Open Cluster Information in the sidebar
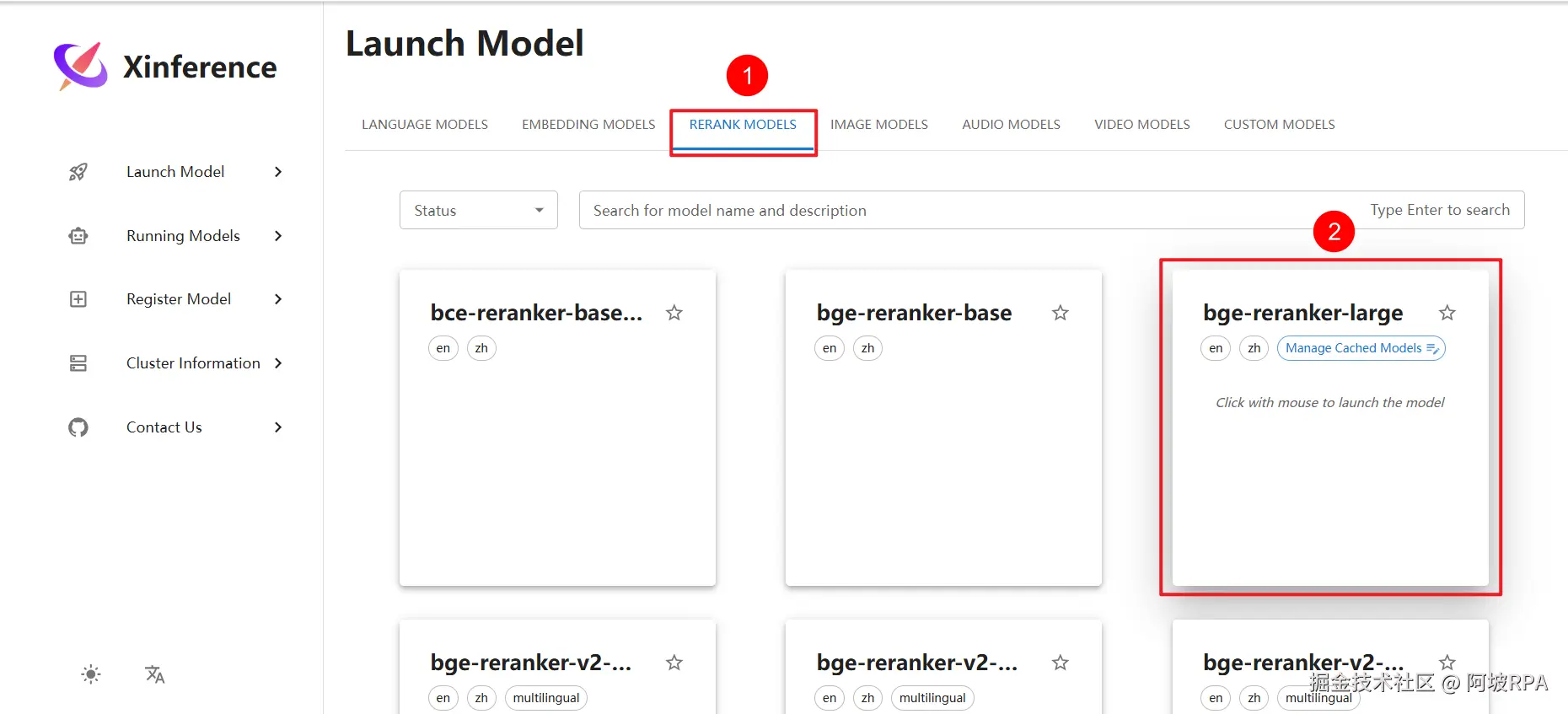Screen dimensions: 1568x714 tap(193, 363)
